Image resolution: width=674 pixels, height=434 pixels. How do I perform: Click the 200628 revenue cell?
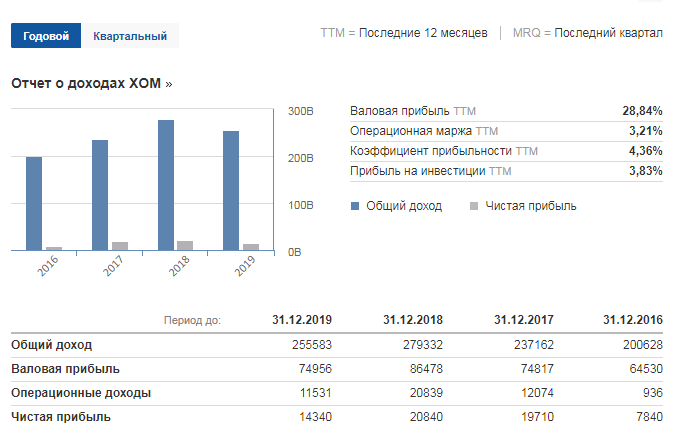643,345
